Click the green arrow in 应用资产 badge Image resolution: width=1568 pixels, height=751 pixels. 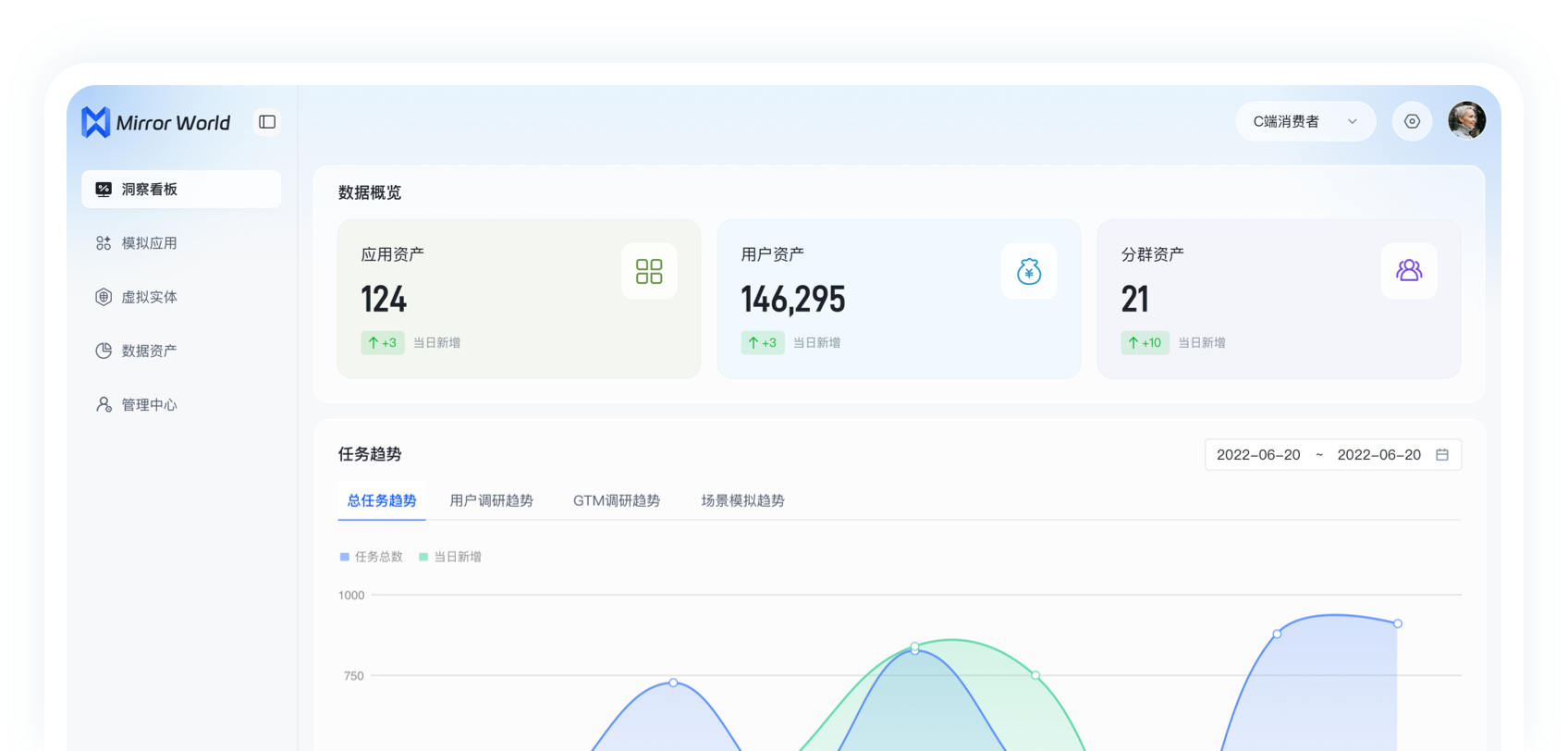(374, 342)
